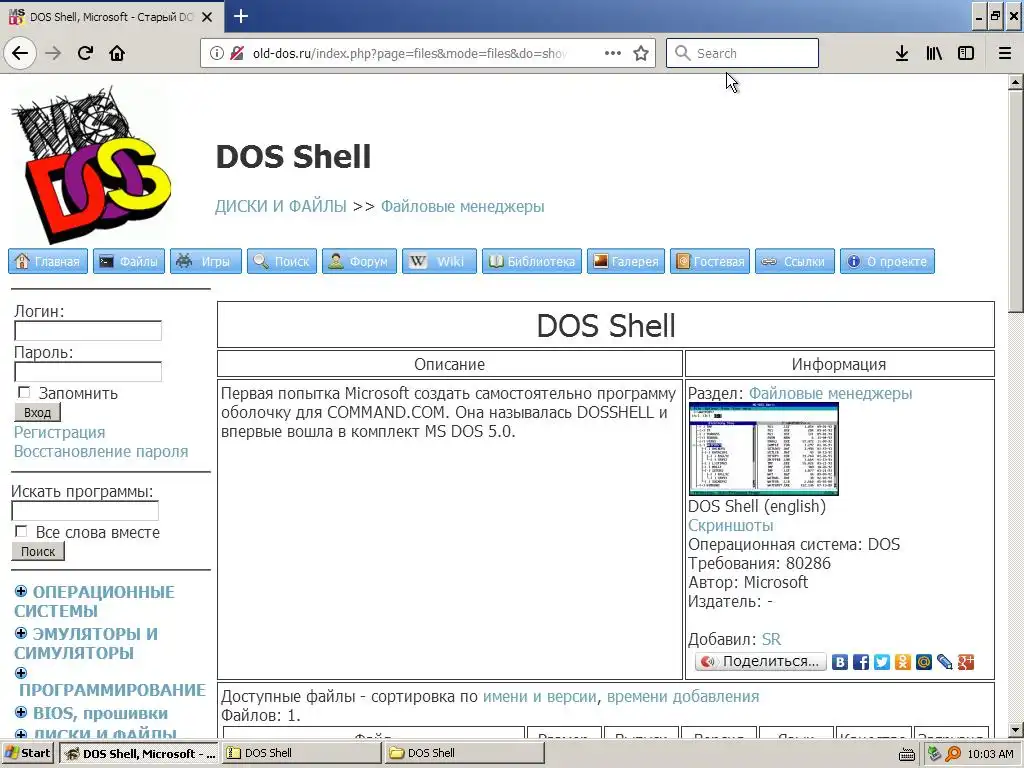The width and height of the screenshot is (1024, 768).
Task: Share via LiveJournal pencil icon
Action: (944, 662)
